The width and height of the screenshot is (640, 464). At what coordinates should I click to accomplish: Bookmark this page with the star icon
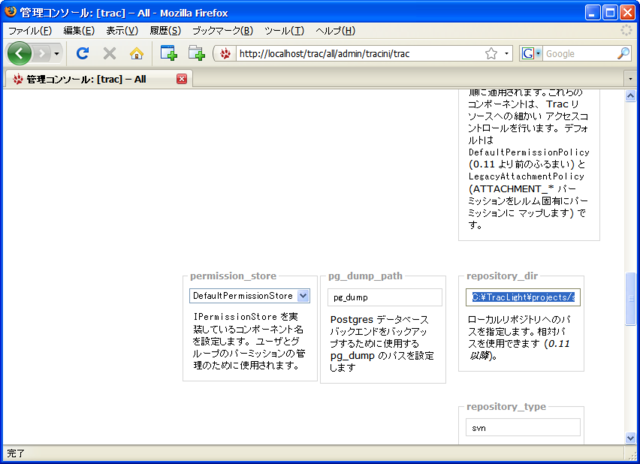[491, 53]
